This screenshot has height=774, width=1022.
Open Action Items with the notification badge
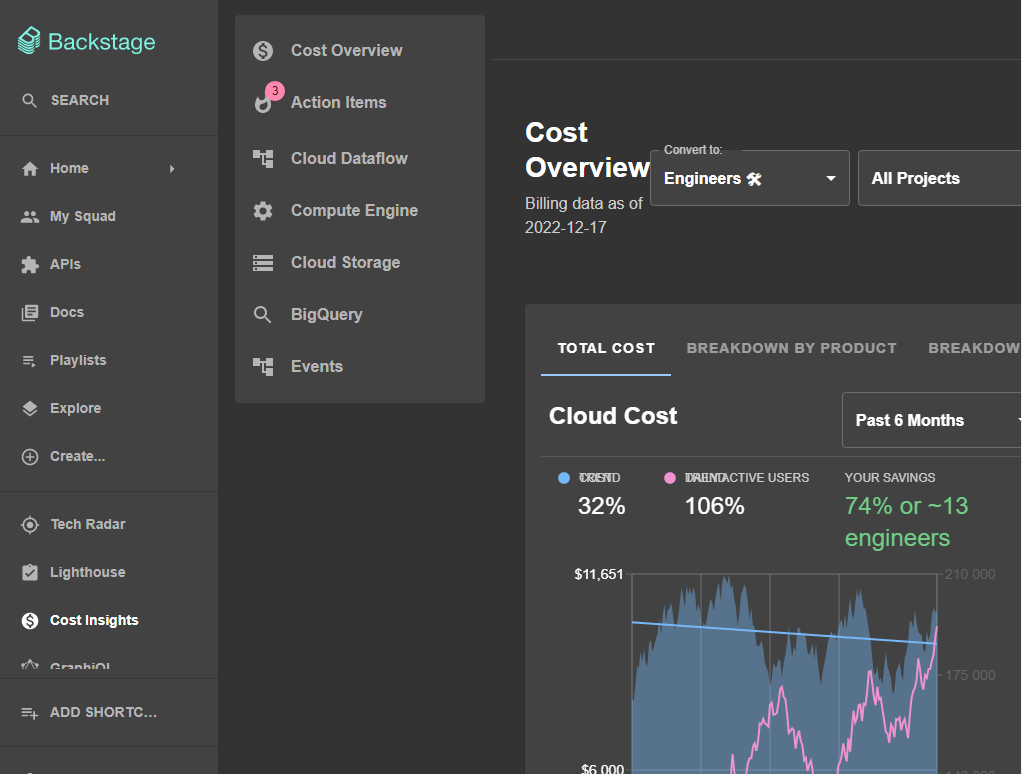[339, 102]
